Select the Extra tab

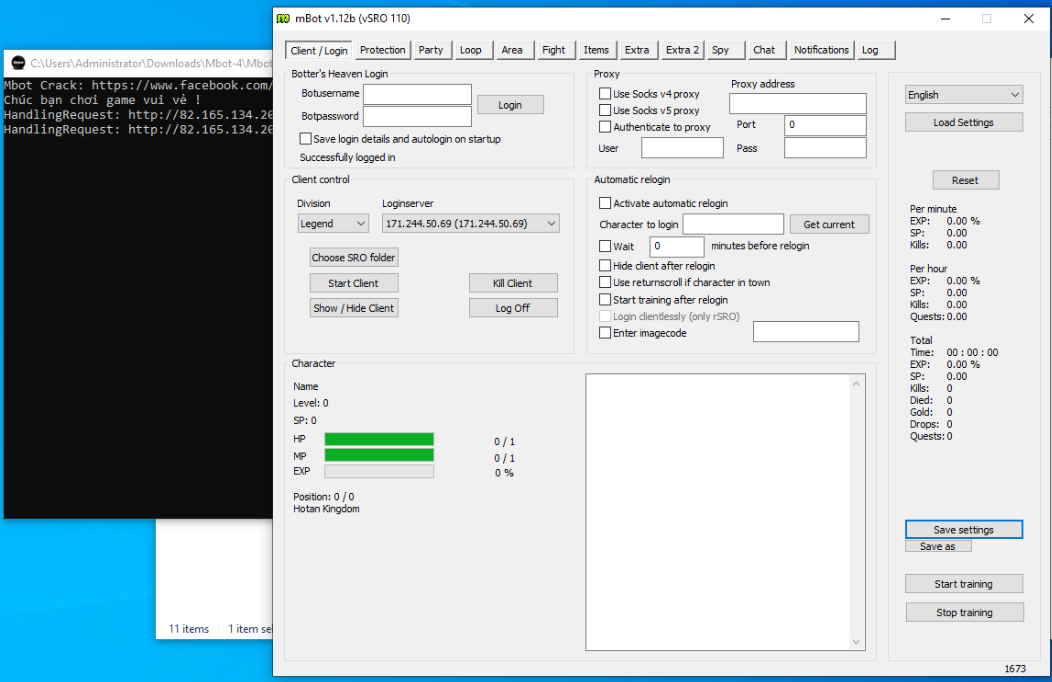coord(637,50)
